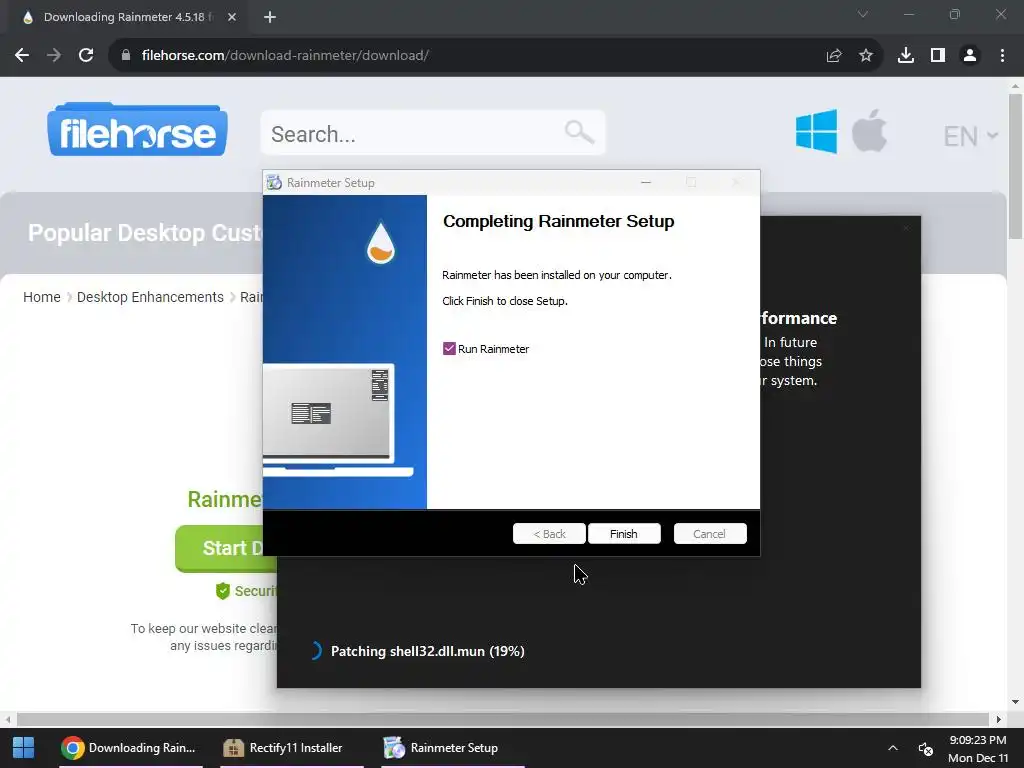Open Chrome downloads tray icon
The width and height of the screenshot is (1024, 768).
pos(906,56)
